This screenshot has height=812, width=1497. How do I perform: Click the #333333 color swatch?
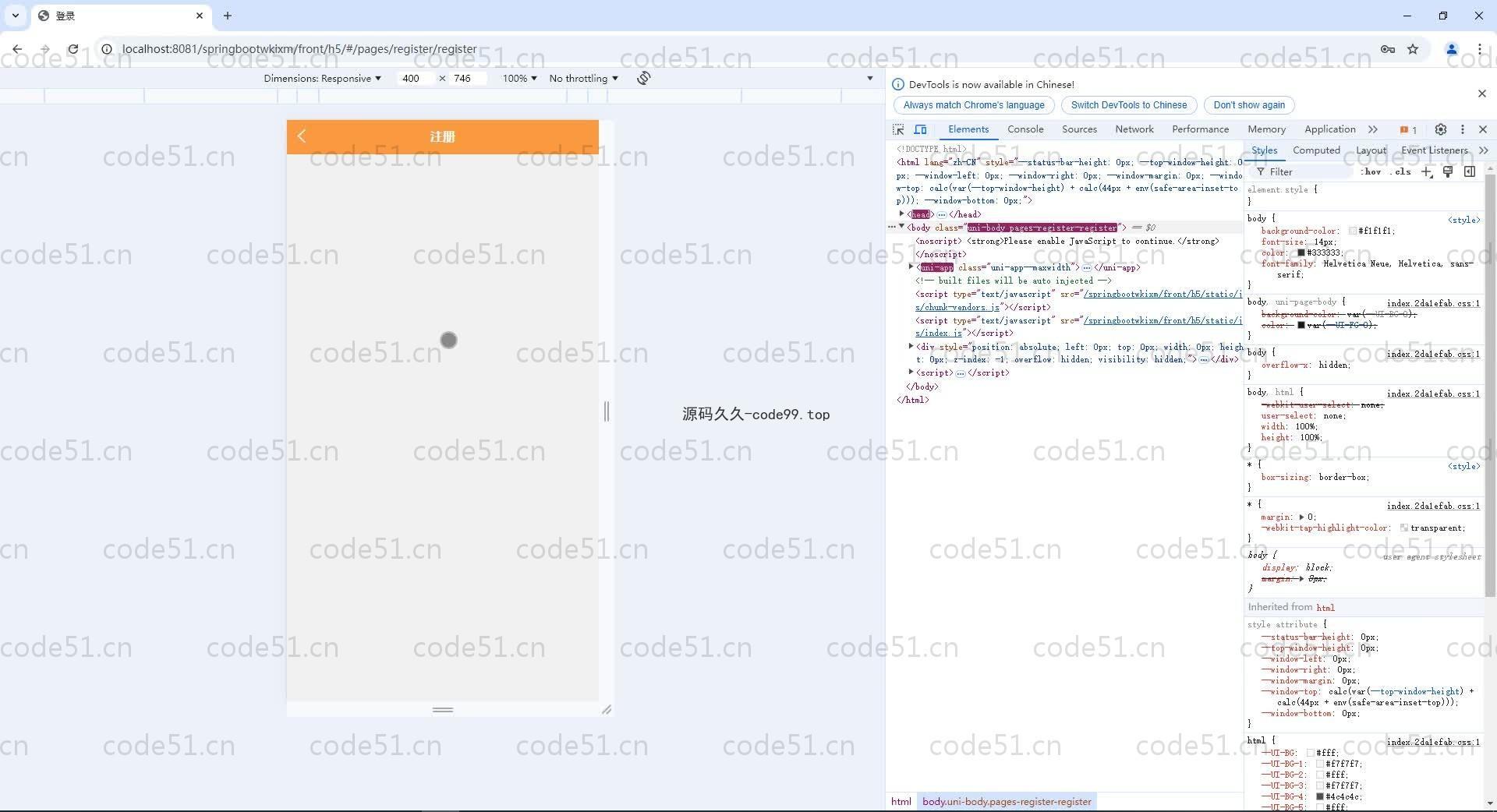pyautogui.click(x=1301, y=252)
